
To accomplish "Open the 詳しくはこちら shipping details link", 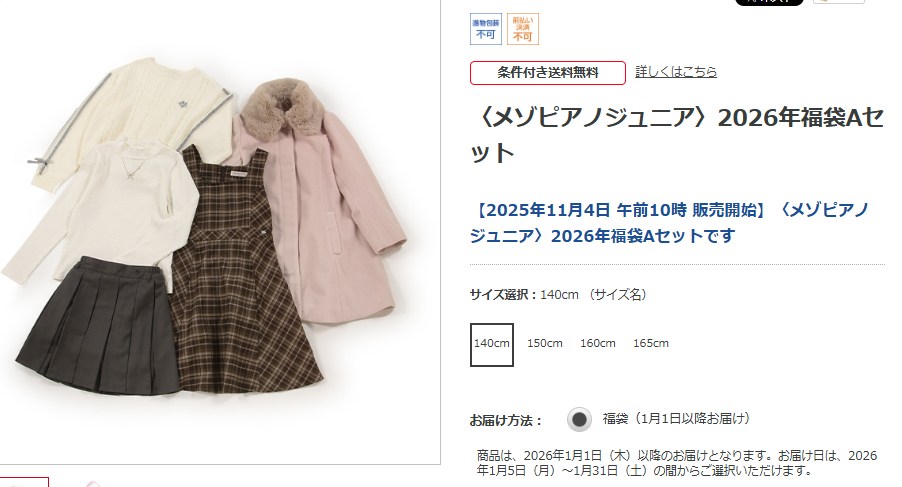I will [x=676, y=72].
